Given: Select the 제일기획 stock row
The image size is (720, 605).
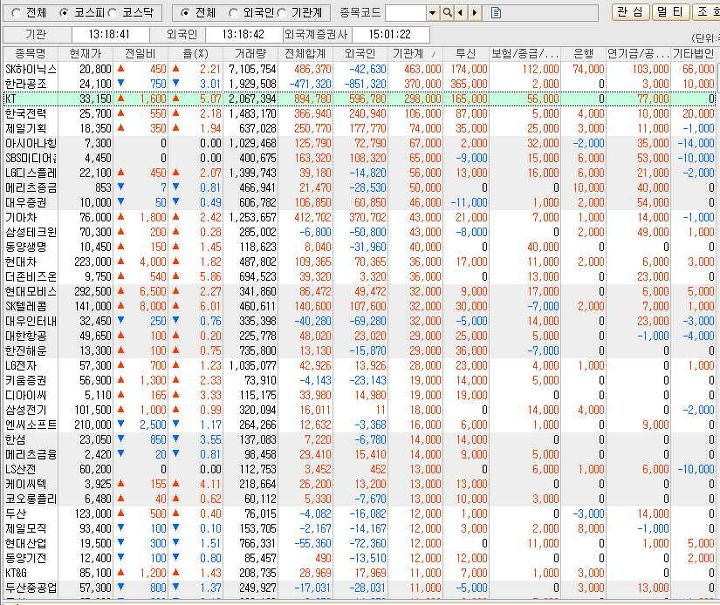Looking at the screenshot, I should click(x=360, y=129).
